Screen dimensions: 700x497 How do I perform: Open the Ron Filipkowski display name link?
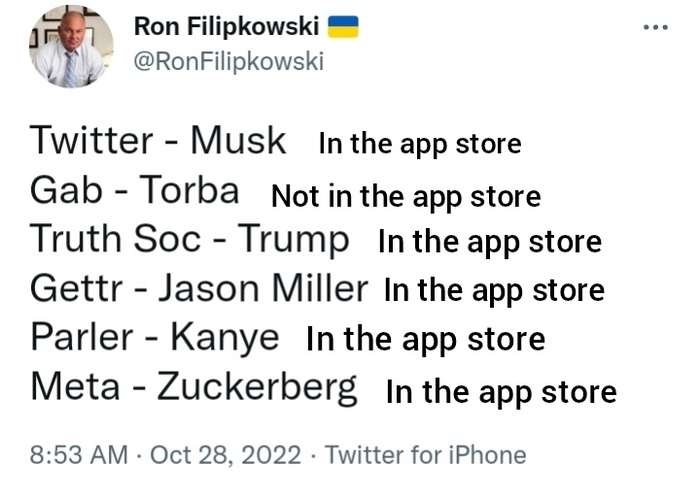(224, 27)
